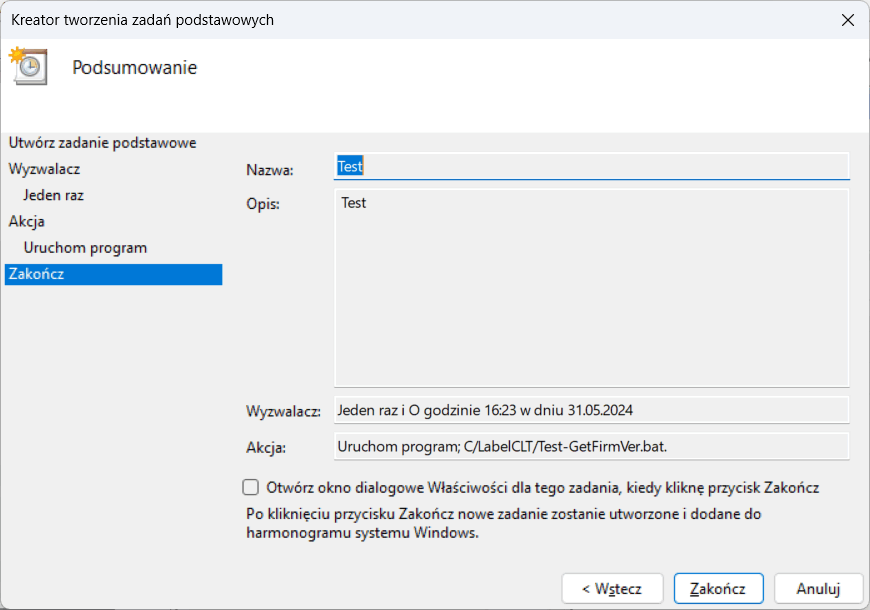Screen dimensions: 870x610
Task: Enable opening the Właściwości dialog on finish
Action: (251, 488)
